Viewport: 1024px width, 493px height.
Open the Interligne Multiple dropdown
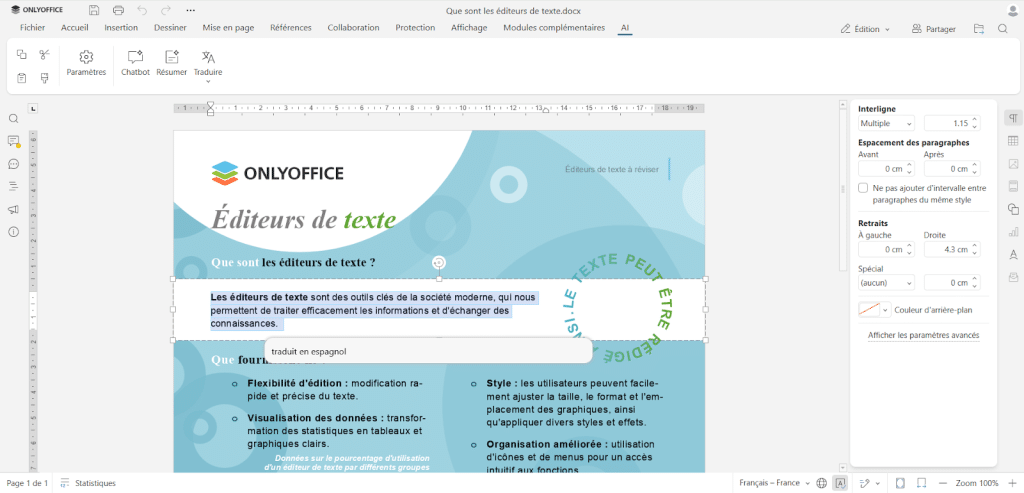886,123
